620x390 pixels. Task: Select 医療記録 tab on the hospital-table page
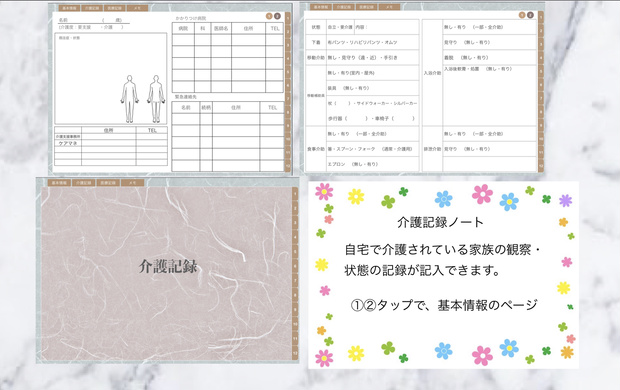[115, 8]
